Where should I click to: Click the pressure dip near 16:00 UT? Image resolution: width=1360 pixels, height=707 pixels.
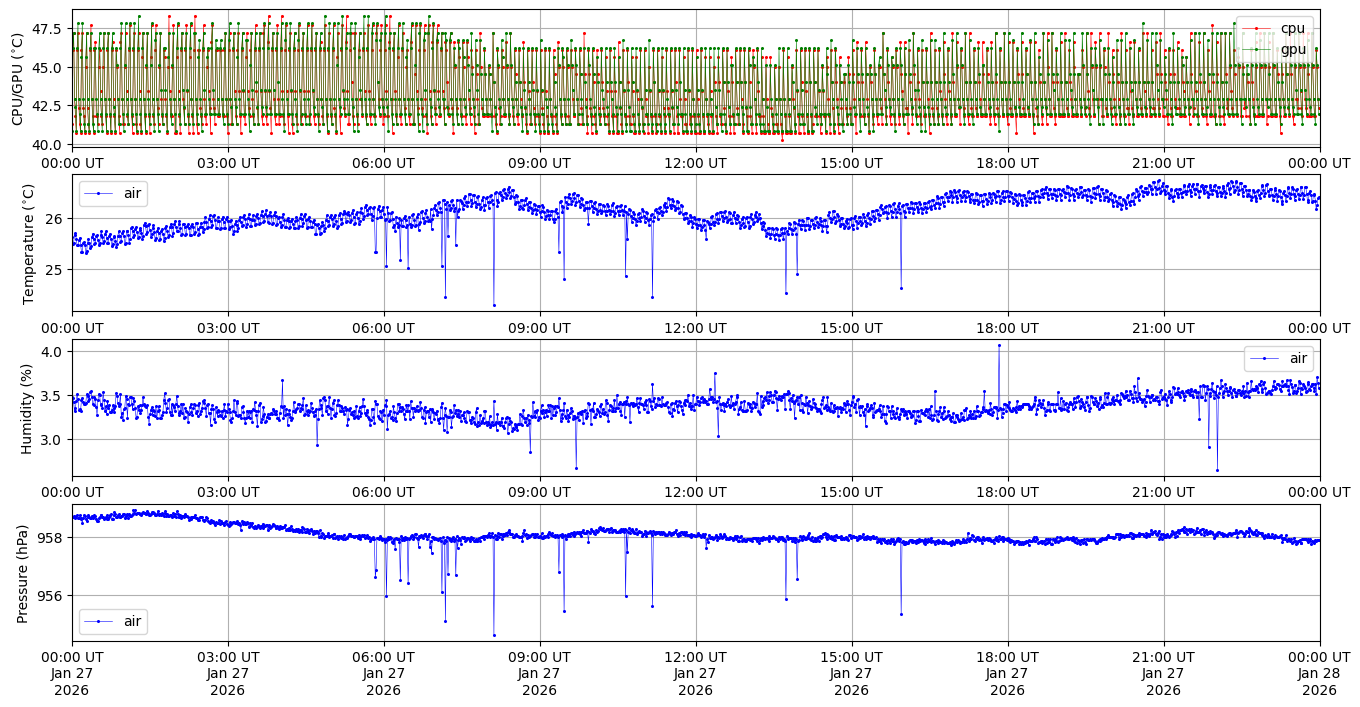[x=901, y=614]
